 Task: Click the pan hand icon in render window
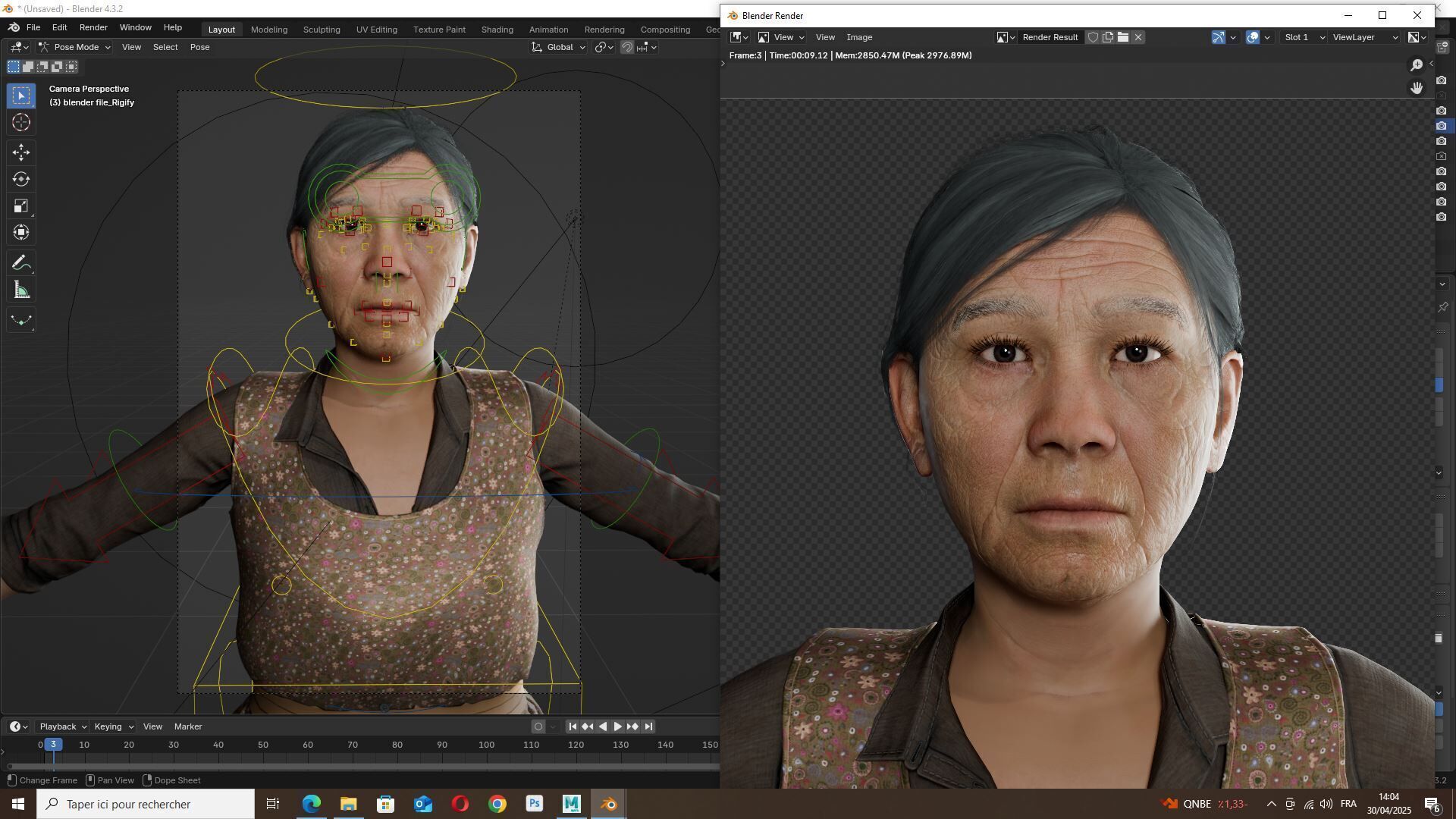tap(1416, 88)
